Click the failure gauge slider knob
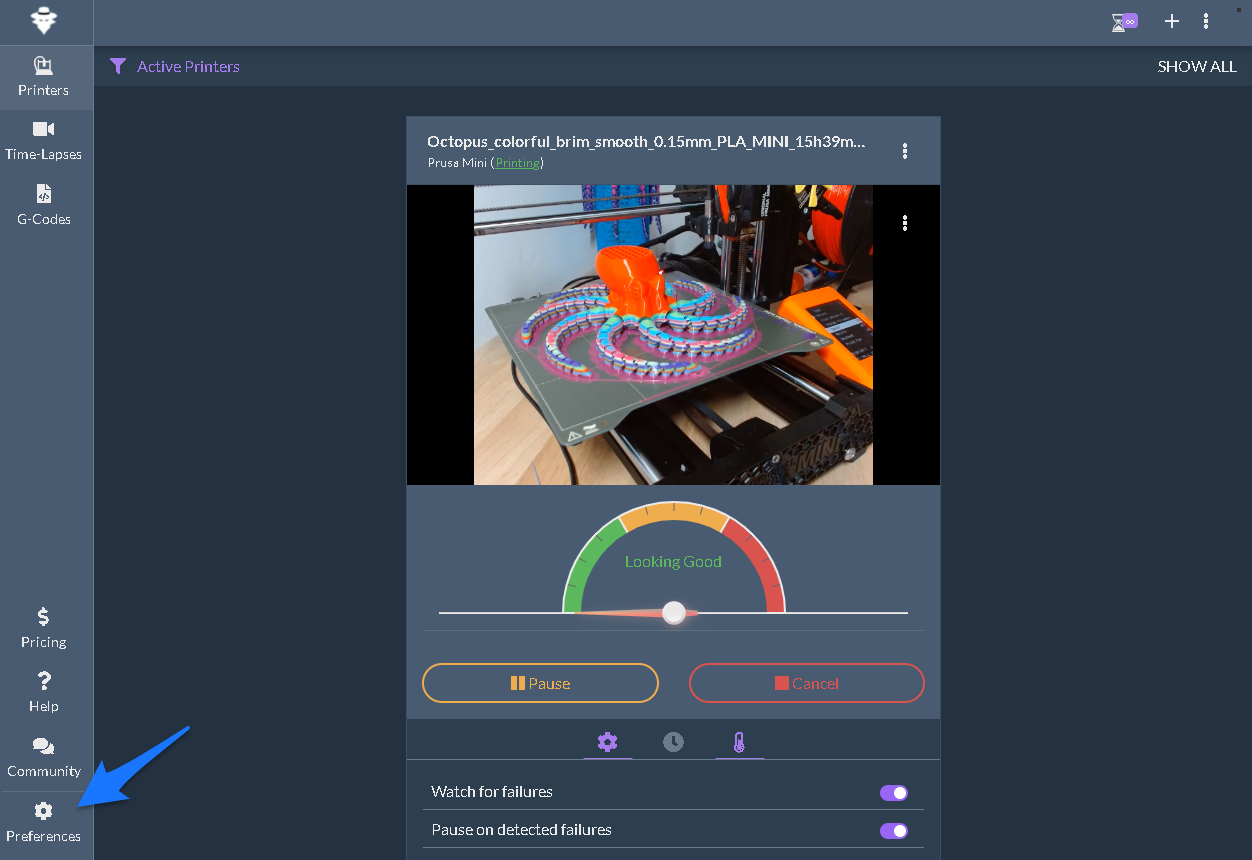1252x860 pixels. pos(674,612)
